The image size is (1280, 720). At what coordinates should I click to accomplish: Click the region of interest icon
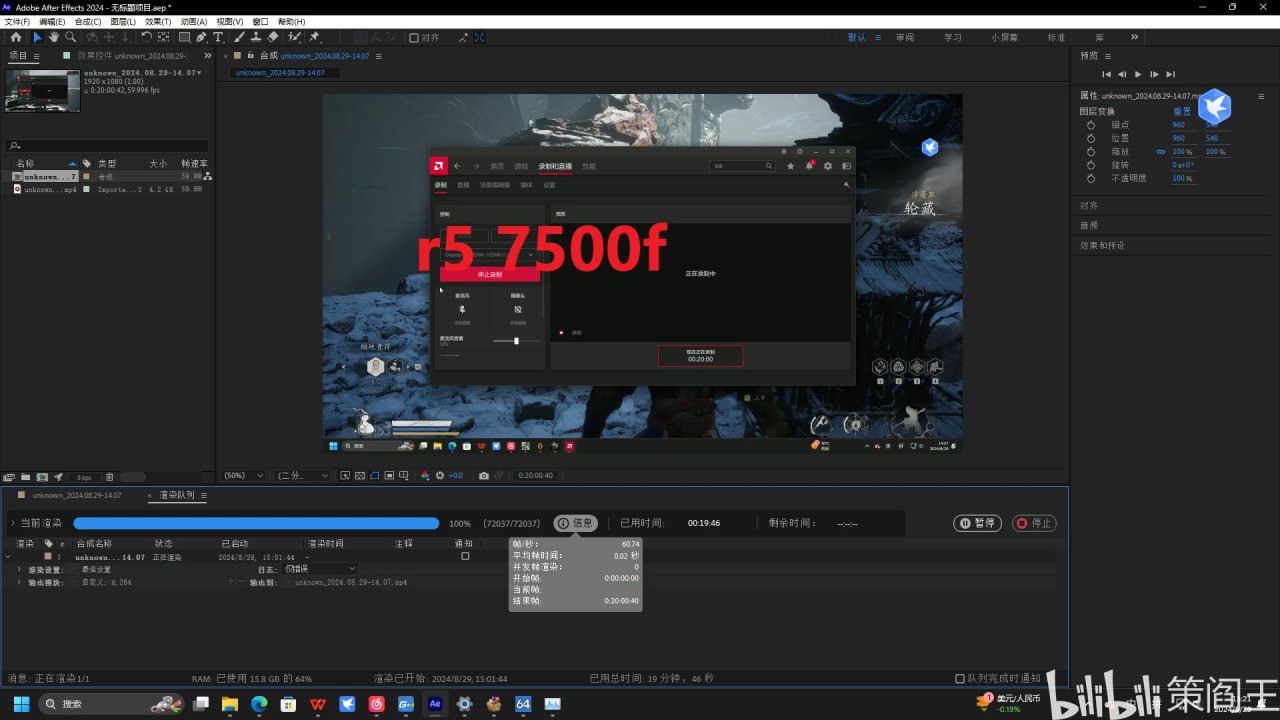click(x=389, y=476)
